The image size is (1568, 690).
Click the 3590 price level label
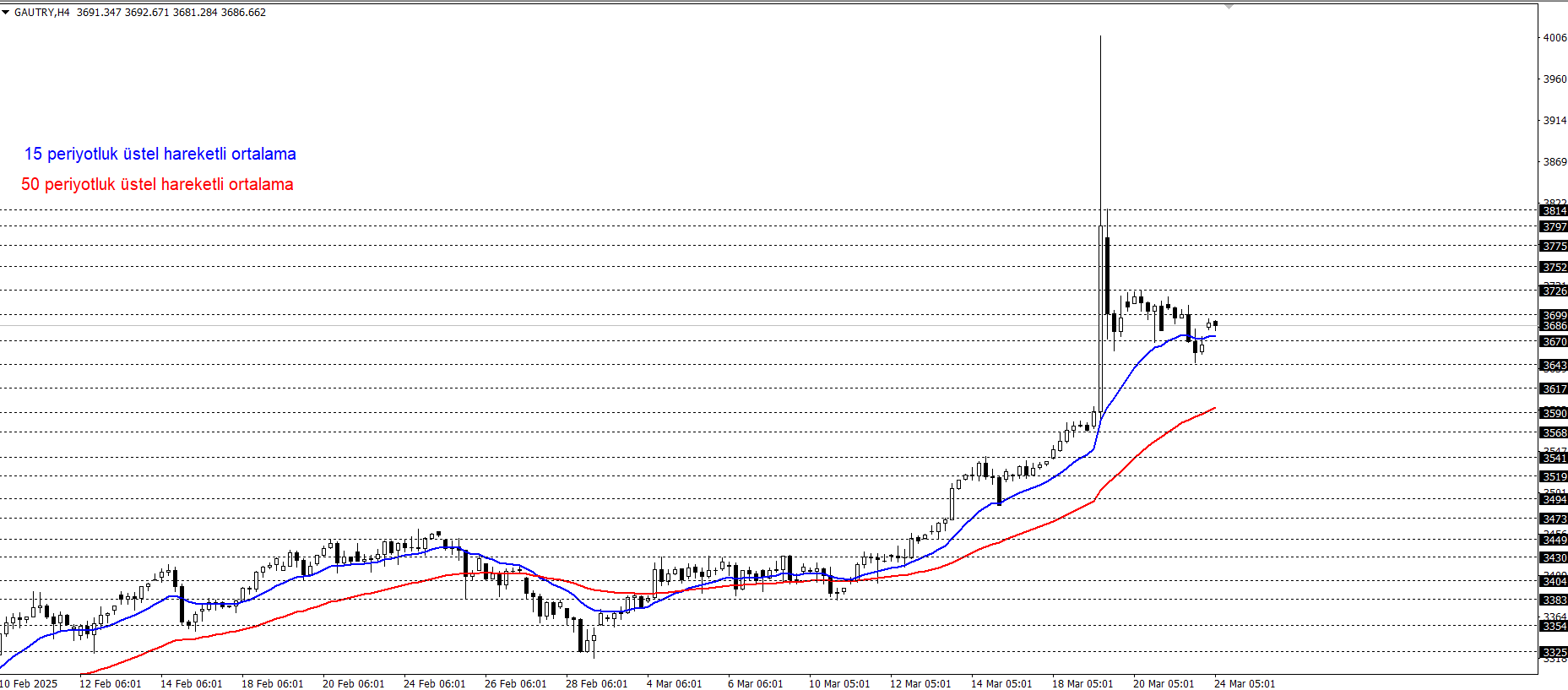[1554, 413]
